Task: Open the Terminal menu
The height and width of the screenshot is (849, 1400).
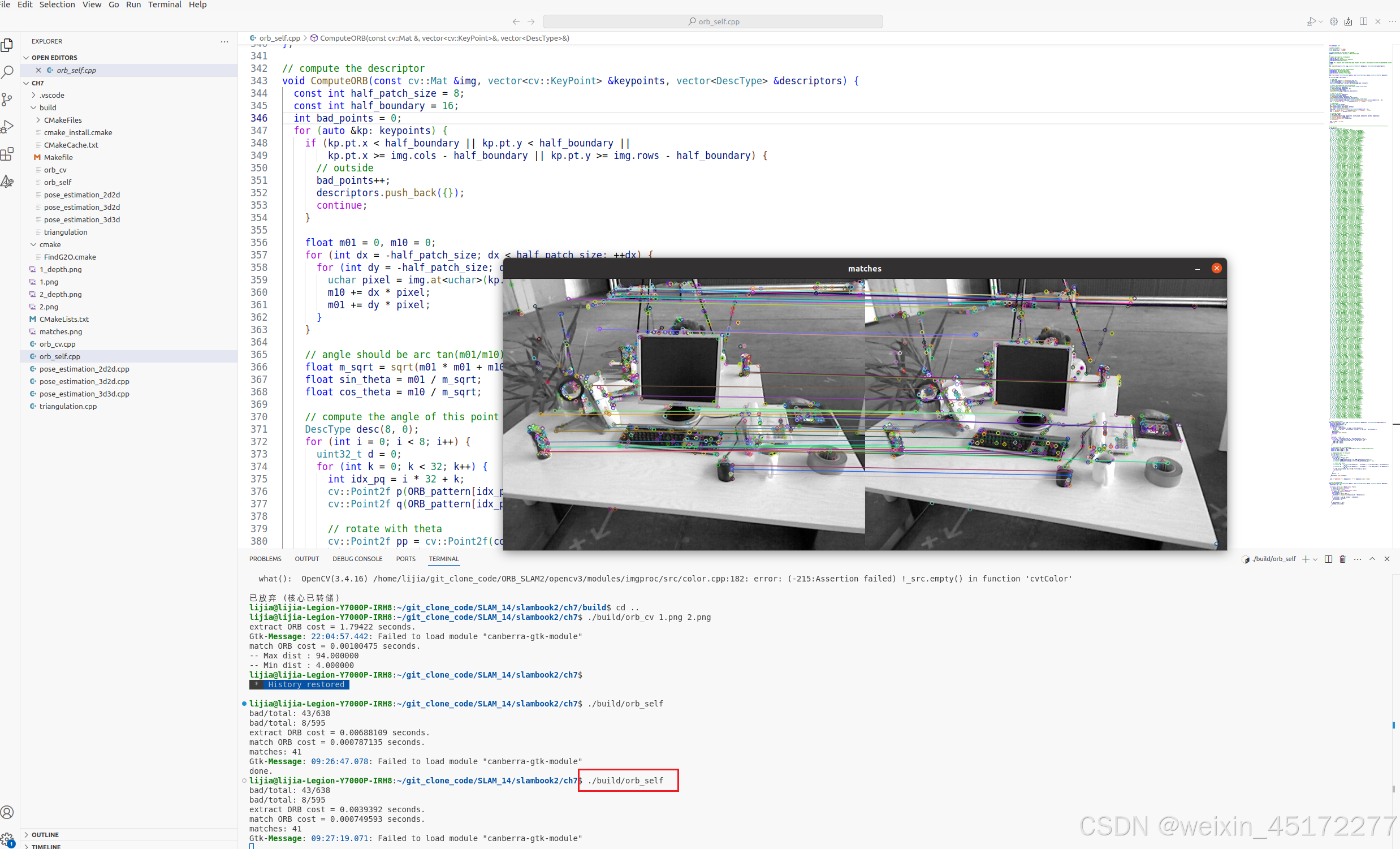Action: click(x=164, y=5)
